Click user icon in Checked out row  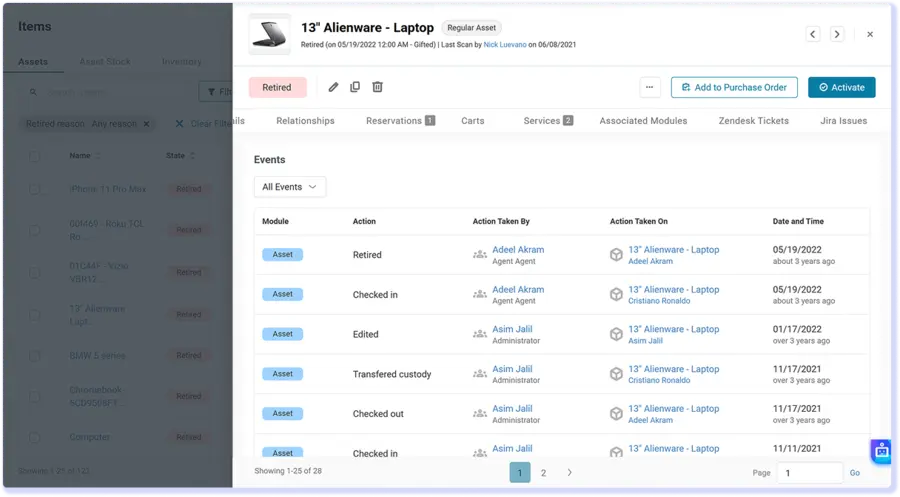(479, 413)
